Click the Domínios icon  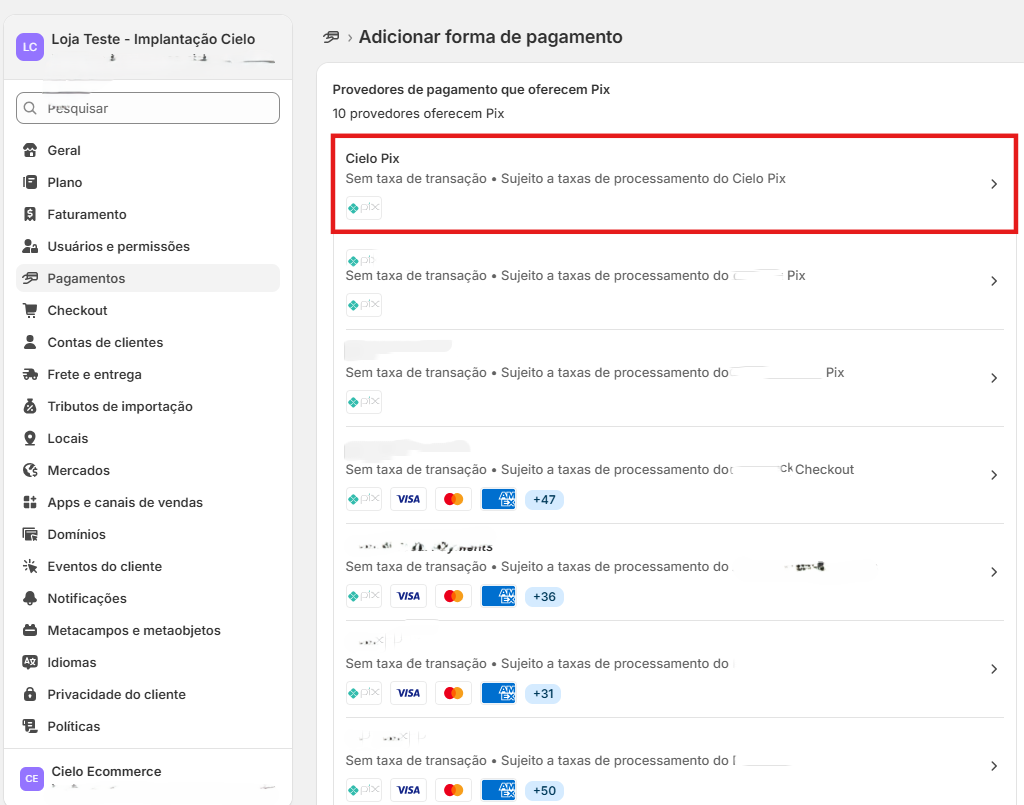[30, 534]
